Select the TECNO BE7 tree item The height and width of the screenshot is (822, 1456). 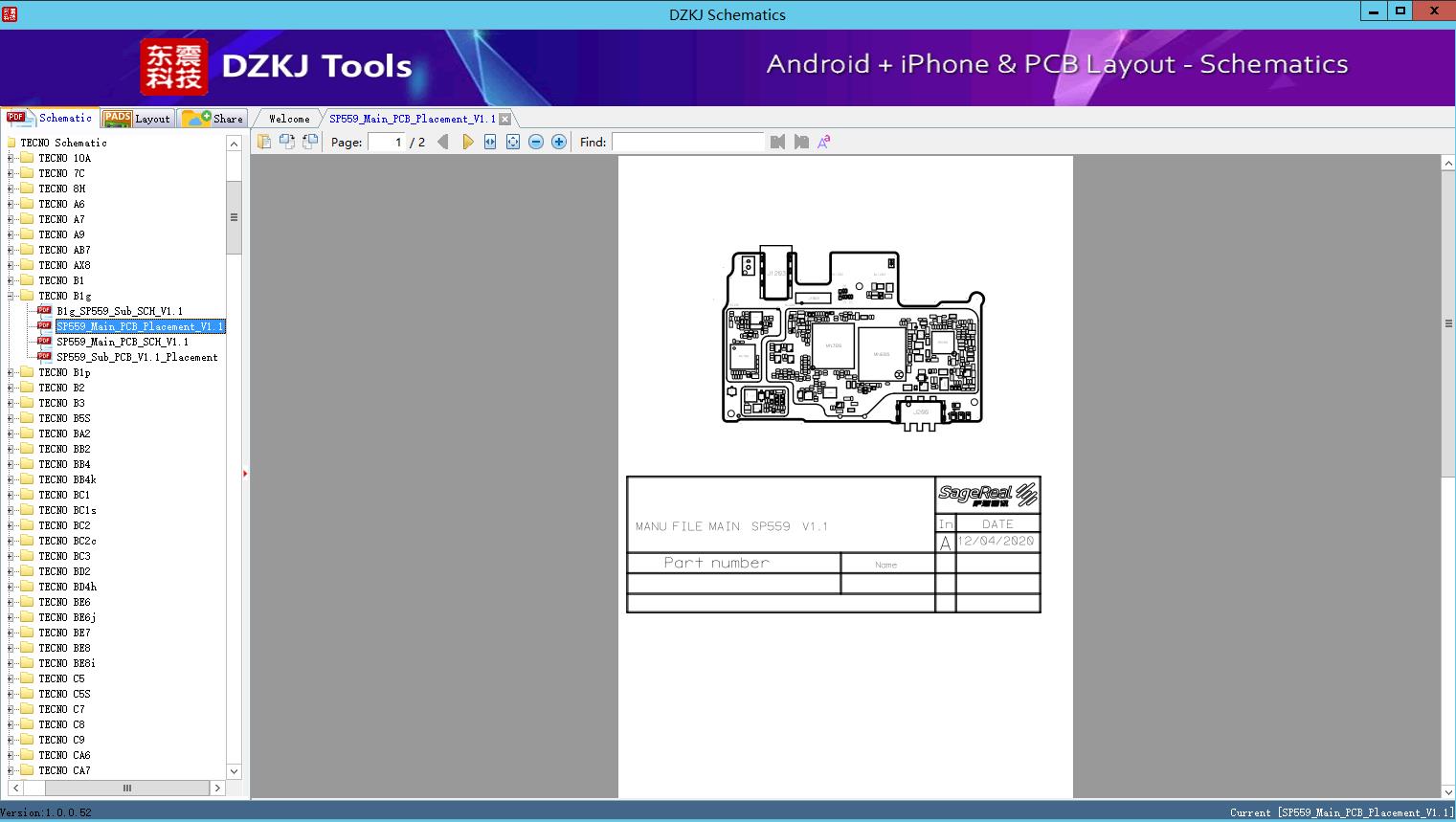(64, 633)
